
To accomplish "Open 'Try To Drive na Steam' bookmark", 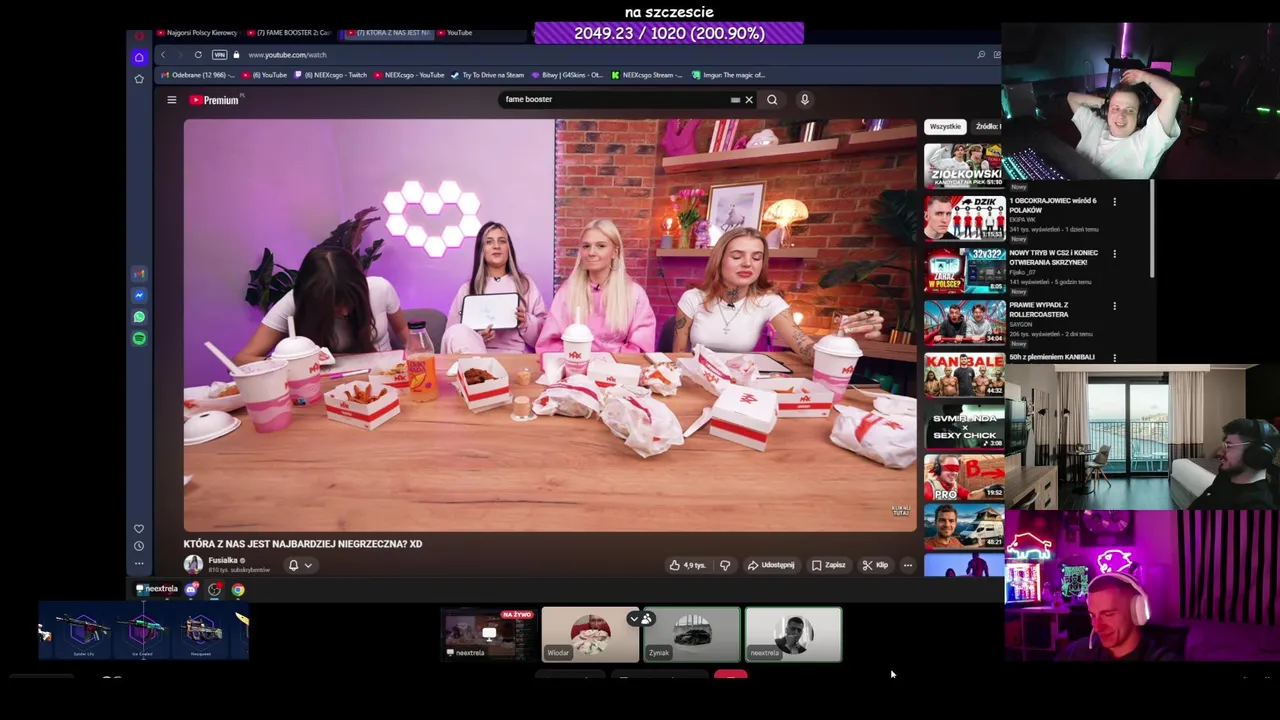I will click(488, 75).
